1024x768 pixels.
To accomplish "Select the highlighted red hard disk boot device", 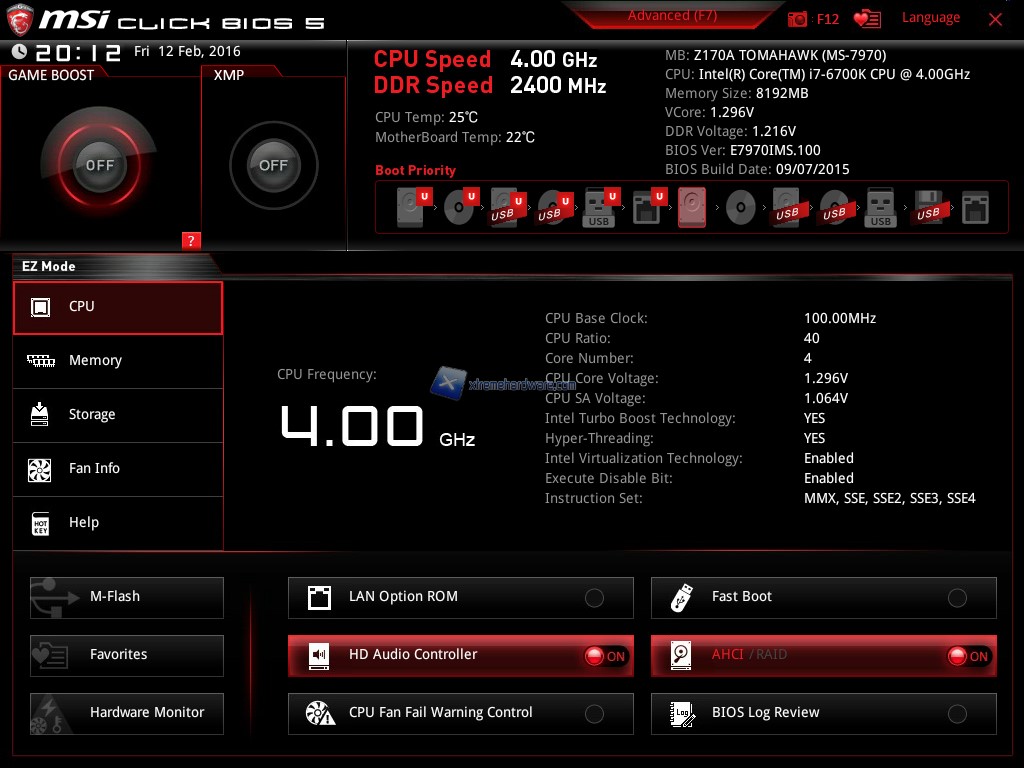I will coord(692,208).
